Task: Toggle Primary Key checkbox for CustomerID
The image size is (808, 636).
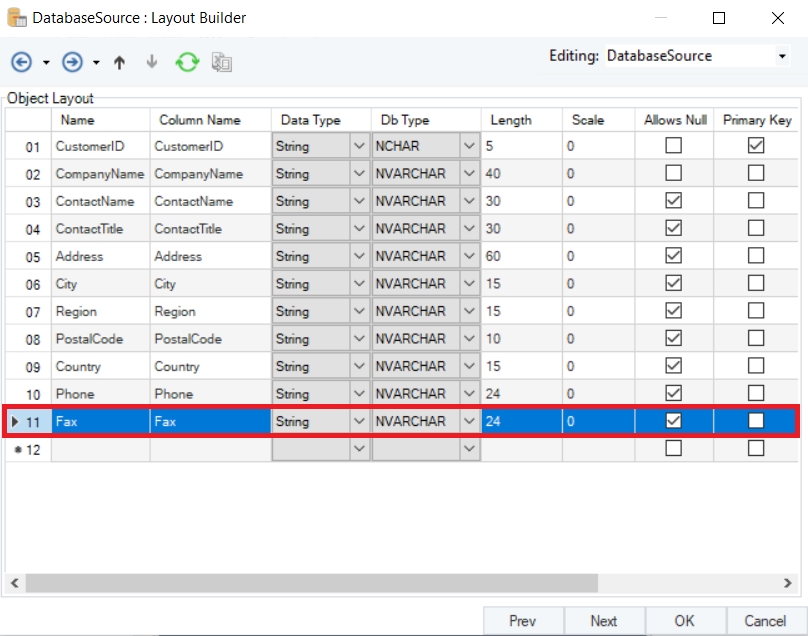Action: coord(756,146)
